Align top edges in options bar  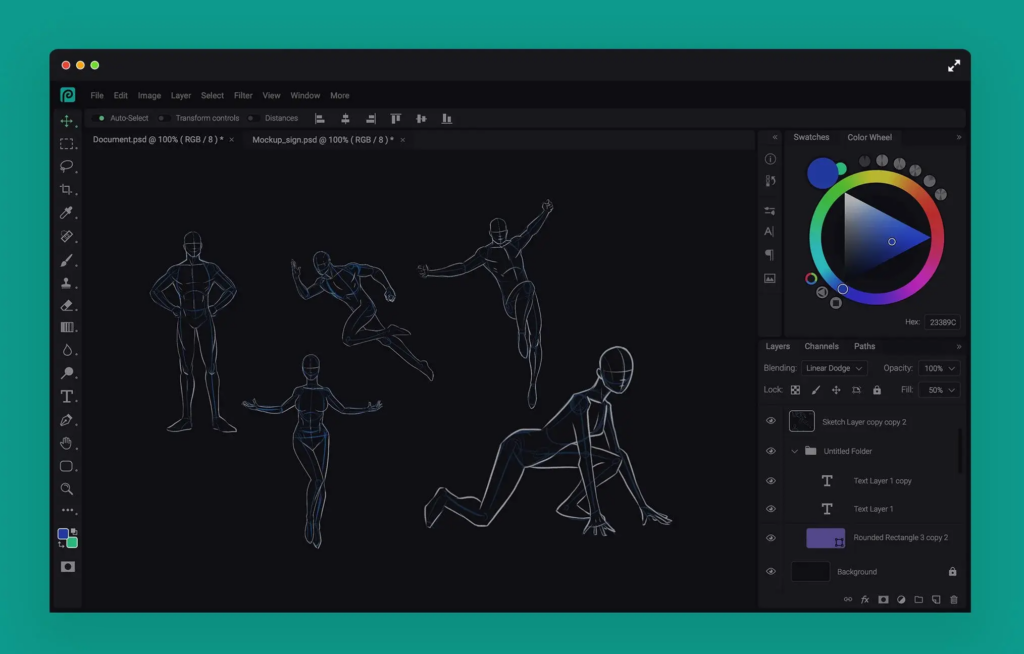[396, 118]
